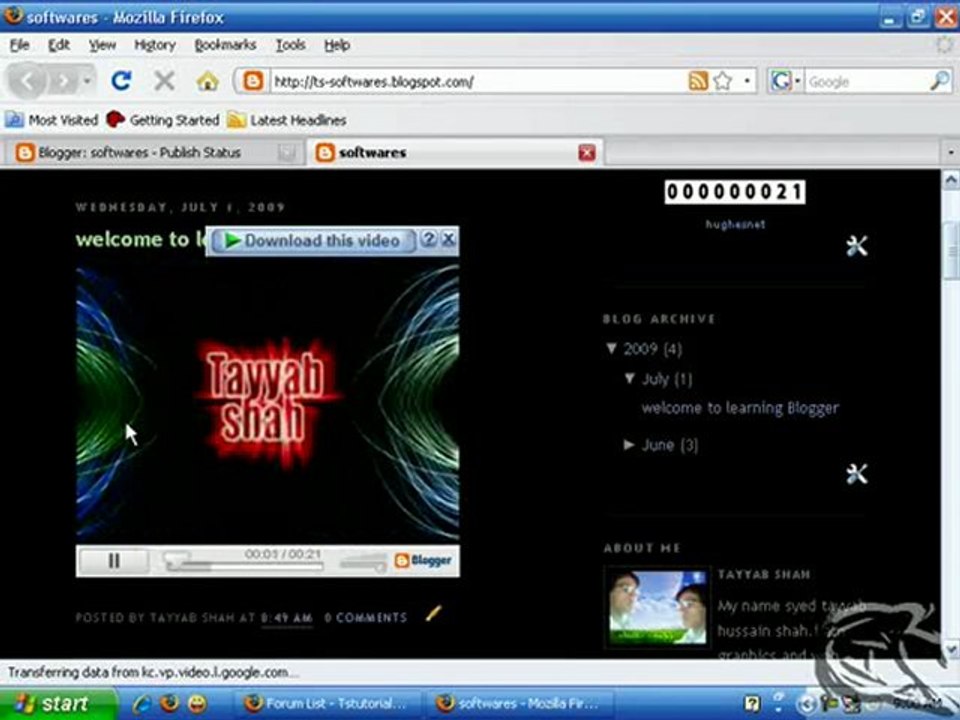Open welcome to learning Blogger archive entry
The width and height of the screenshot is (960, 720).
pyautogui.click(x=740, y=408)
